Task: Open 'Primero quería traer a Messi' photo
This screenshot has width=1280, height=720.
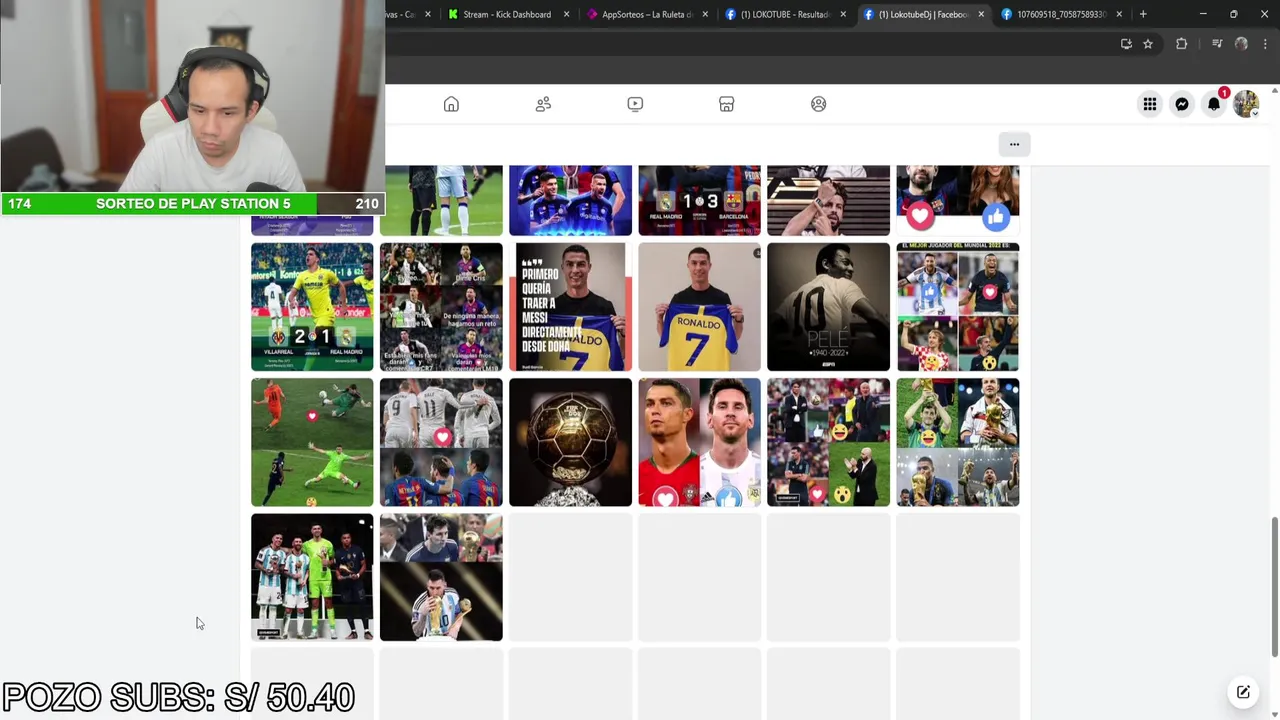Action: 570,307
